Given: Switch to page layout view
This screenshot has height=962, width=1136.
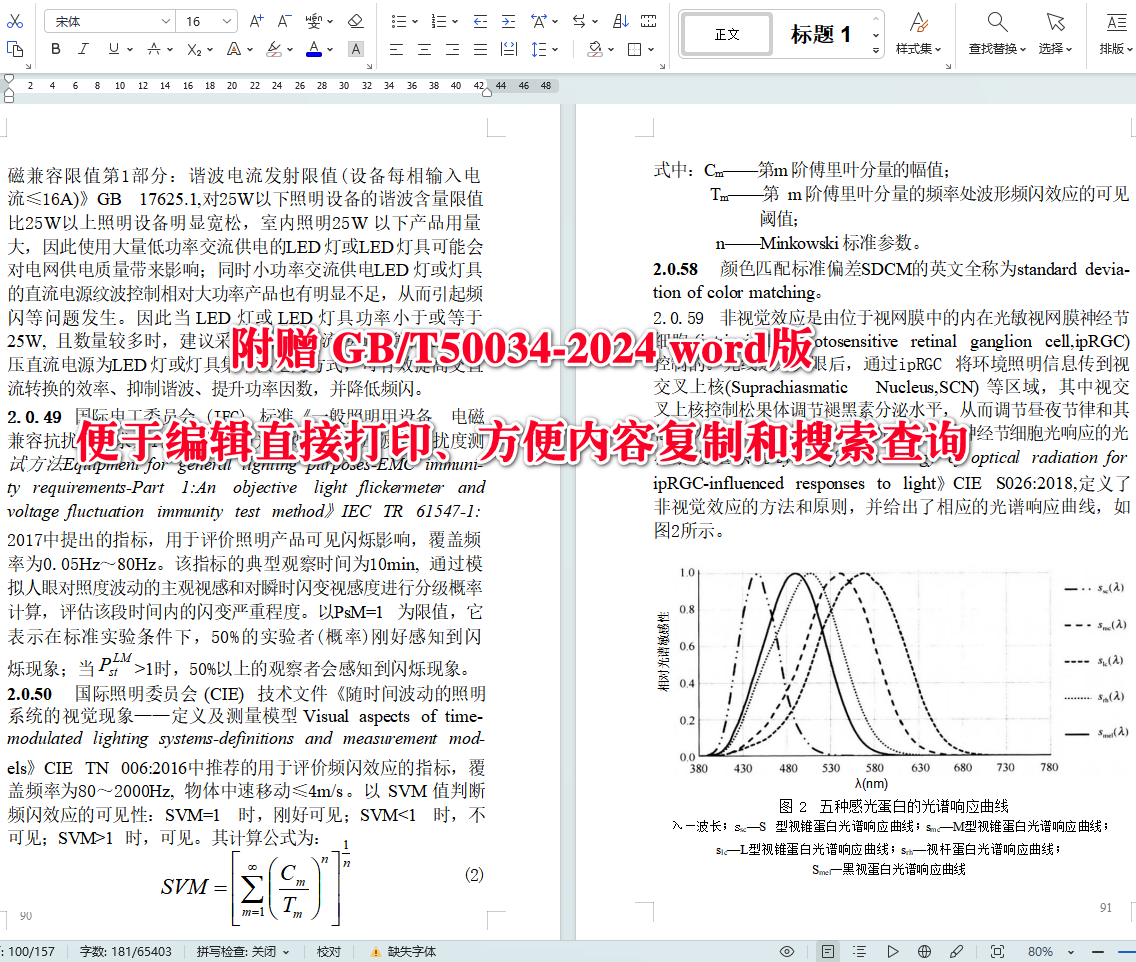Looking at the screenshot, I should [827, 951].
